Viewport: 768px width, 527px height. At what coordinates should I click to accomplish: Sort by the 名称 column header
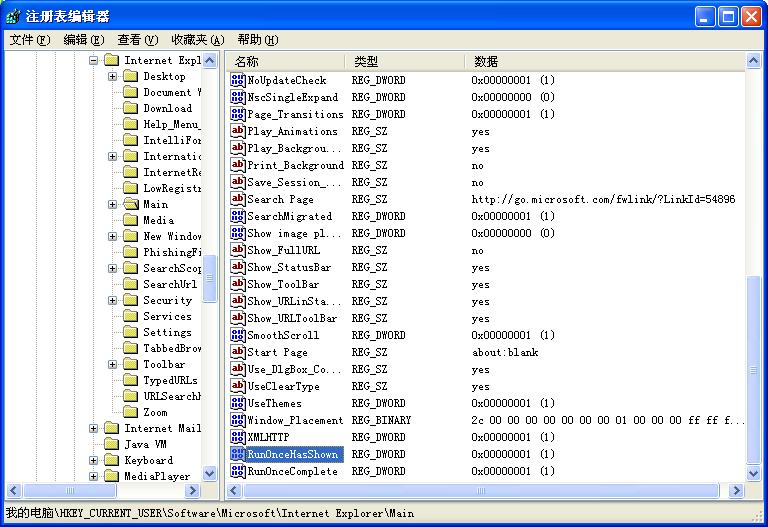tap(286, 61)
